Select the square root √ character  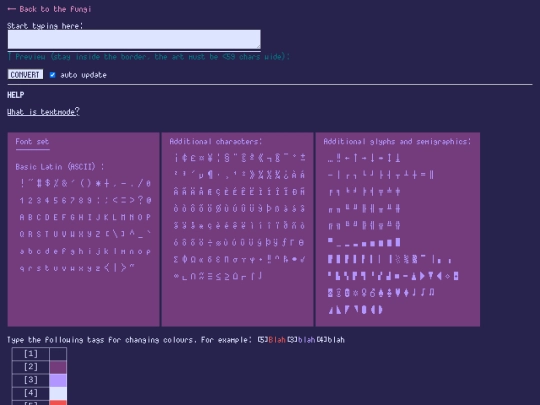[x=302, y=259]
